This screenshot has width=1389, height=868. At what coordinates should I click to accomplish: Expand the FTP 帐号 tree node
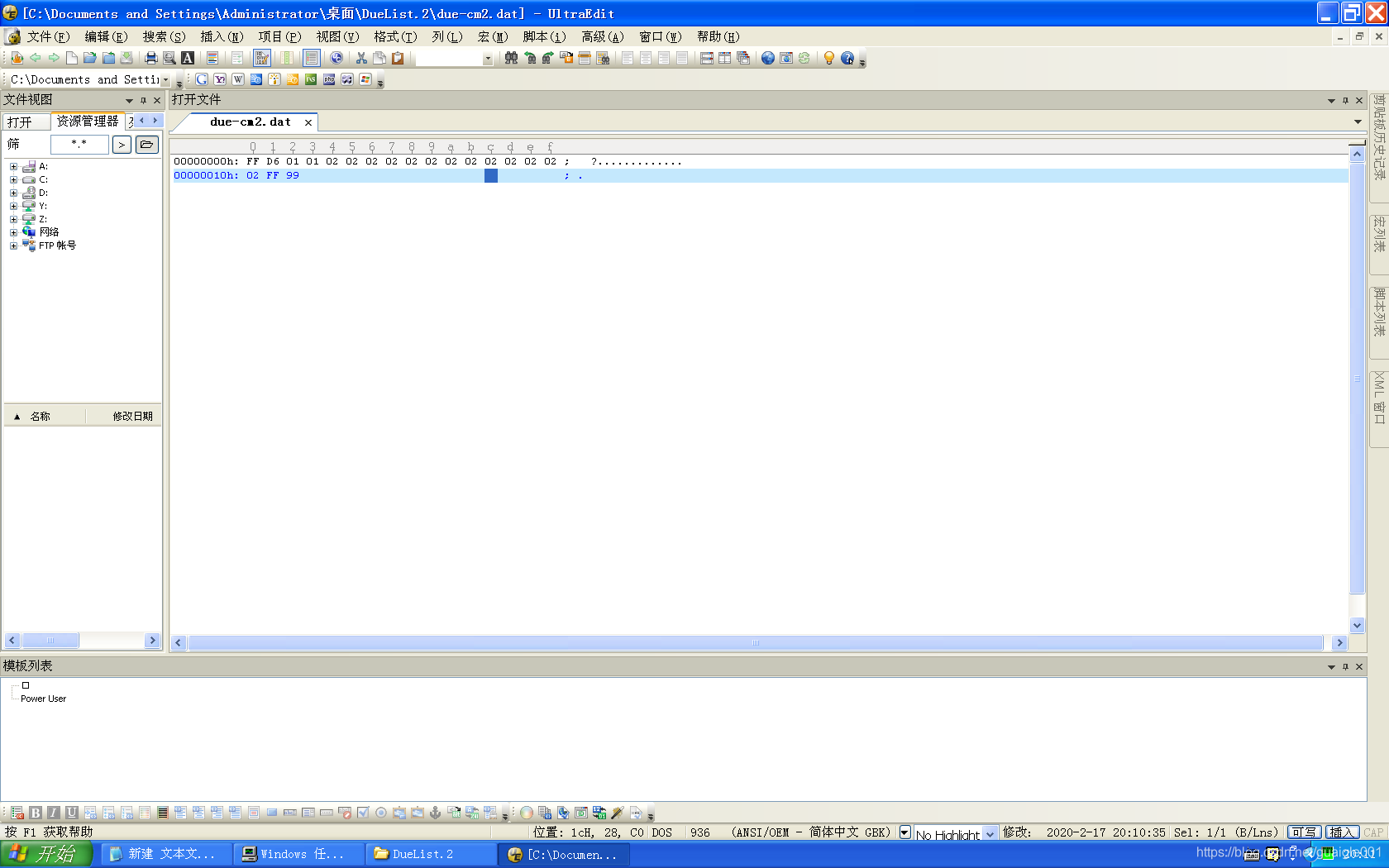pos(13,246)
